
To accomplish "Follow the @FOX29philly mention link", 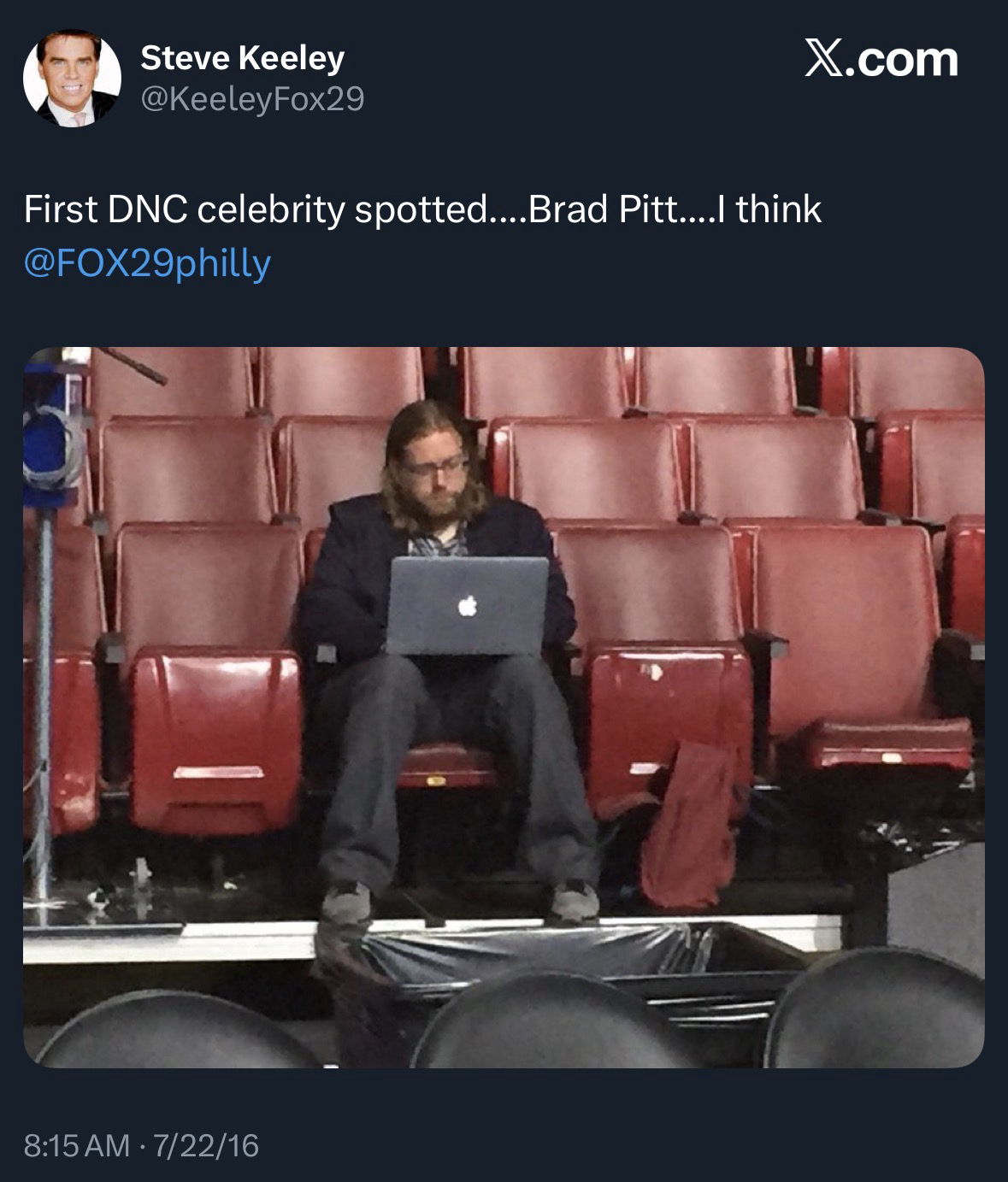I will click(x=147, y=262).
